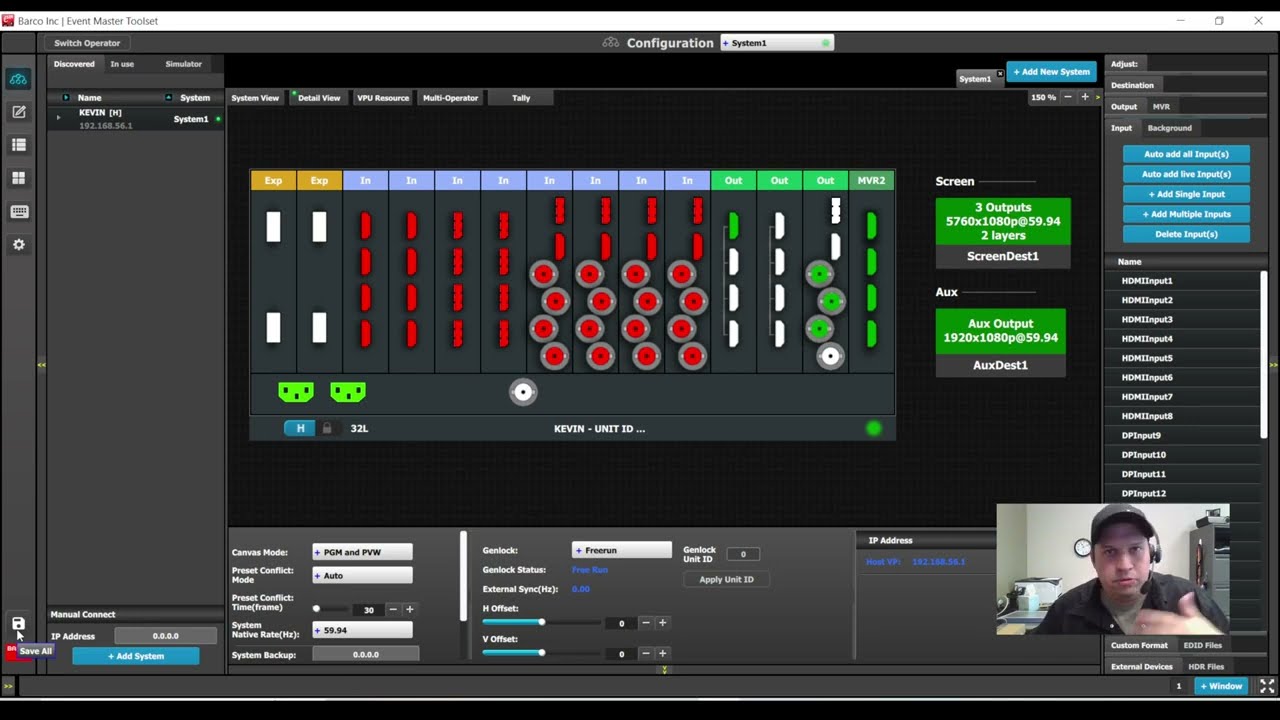Expand the bottom-left yellow double arrow

[x=8, y=686]
